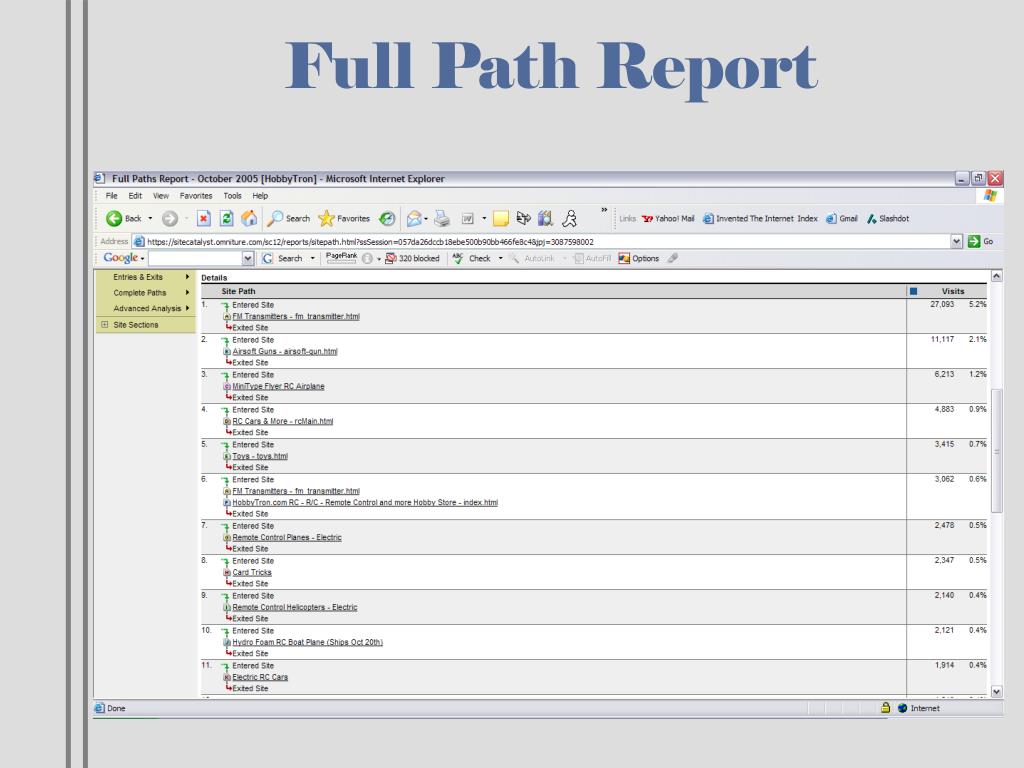
Task: Open Remote Control Helicopters - Electric link
Action: [x=295, y=607]
